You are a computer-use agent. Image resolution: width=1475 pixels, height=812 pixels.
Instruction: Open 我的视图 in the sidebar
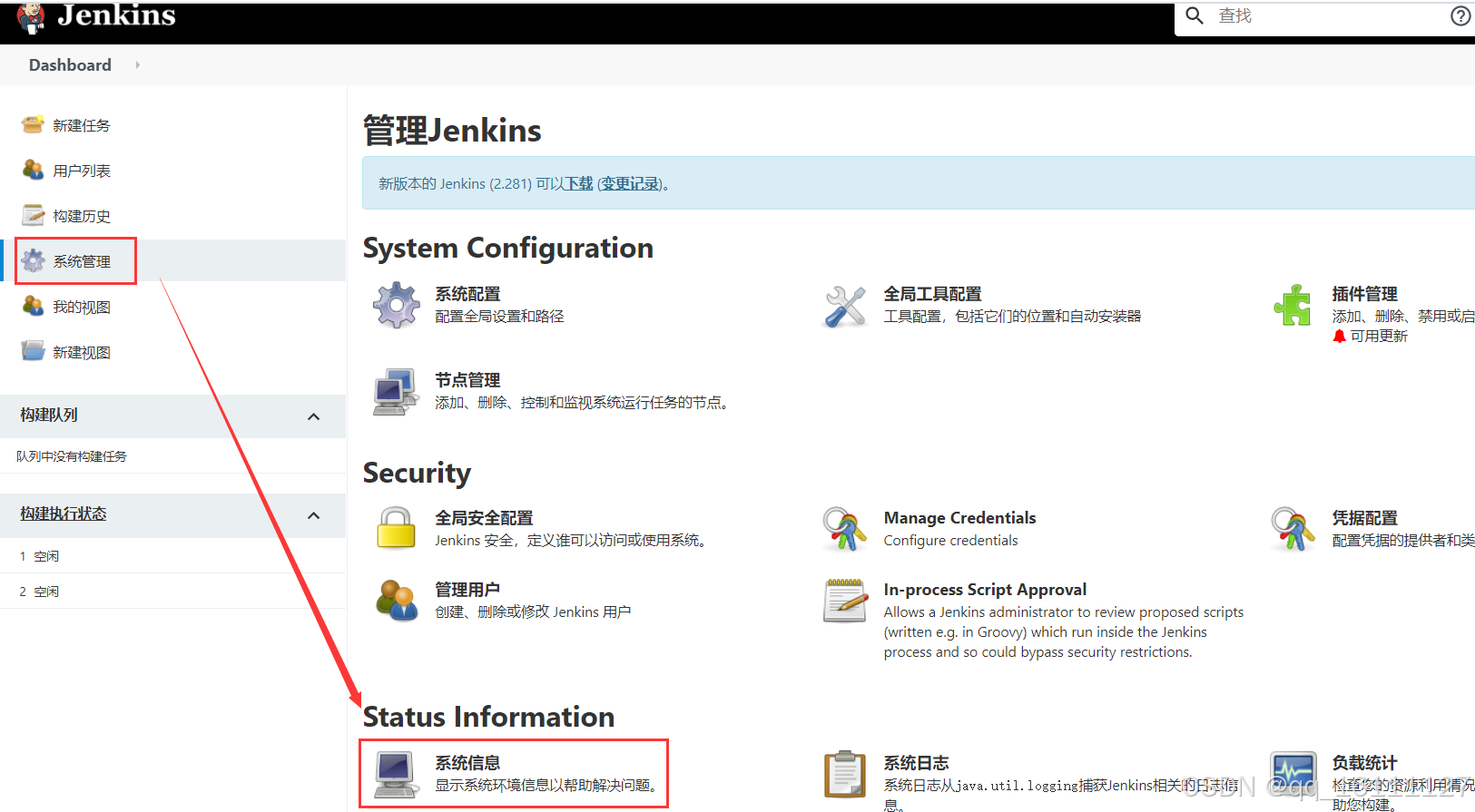click(x=82, y=307)
